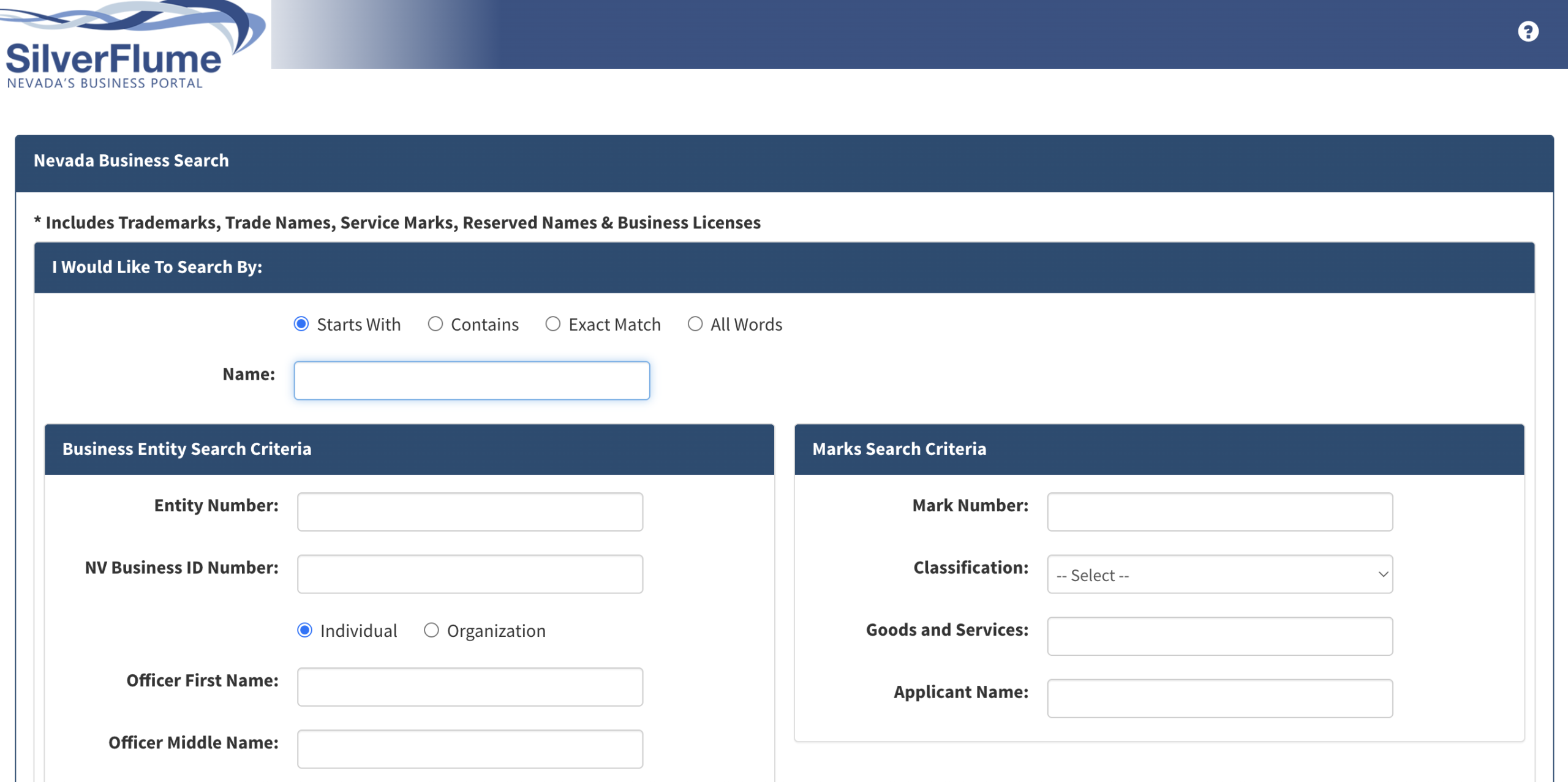Screen dimensions: 1568x782
Task: Open the help question mark icon
Action: [x=1528, y=31]
